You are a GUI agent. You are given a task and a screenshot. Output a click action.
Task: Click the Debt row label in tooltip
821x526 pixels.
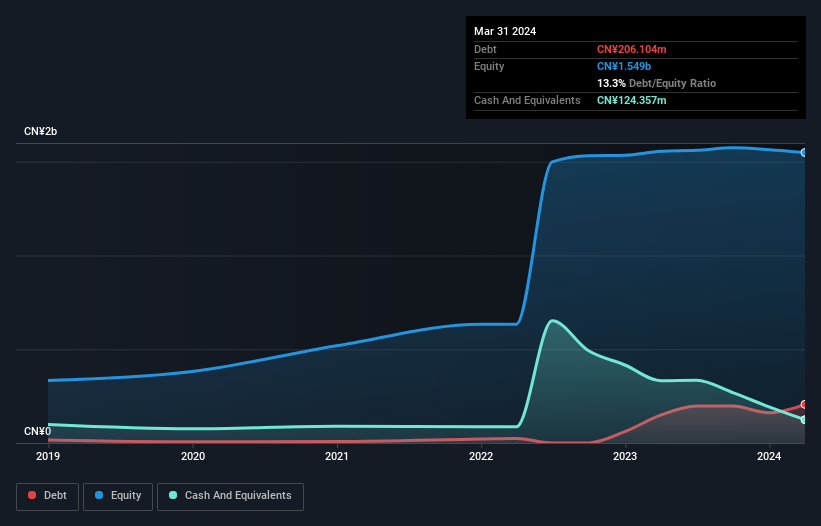(x=485, y=49)
